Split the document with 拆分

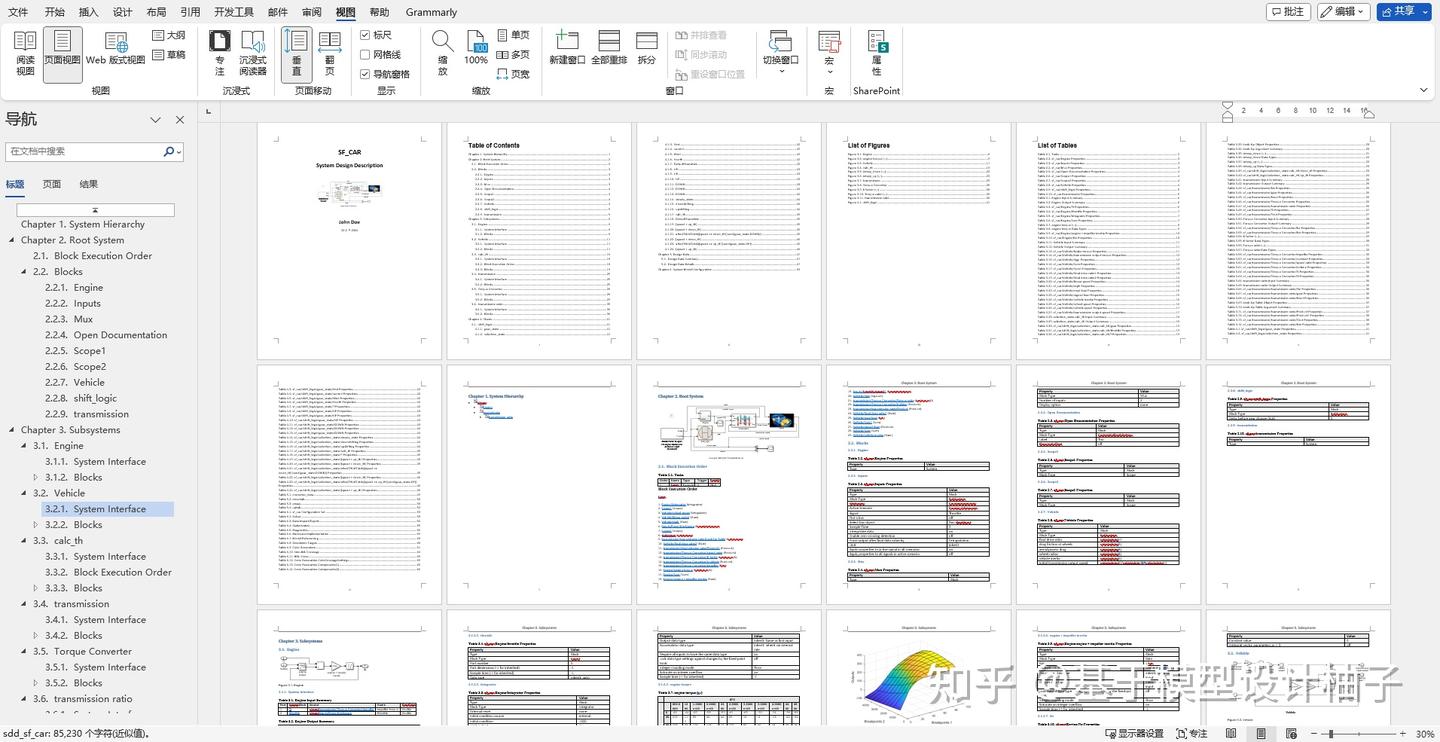[x=646, y=50]
